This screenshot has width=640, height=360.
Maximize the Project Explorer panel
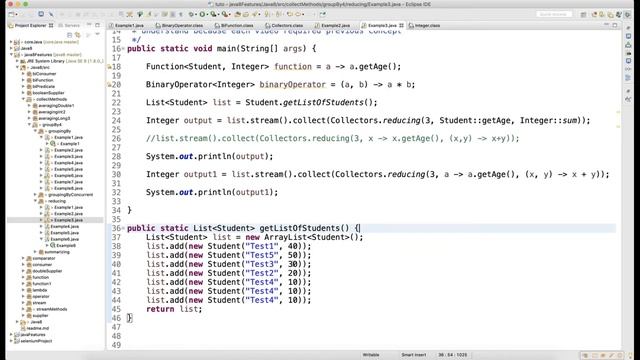pyautogui.click(x=97, y=25)
